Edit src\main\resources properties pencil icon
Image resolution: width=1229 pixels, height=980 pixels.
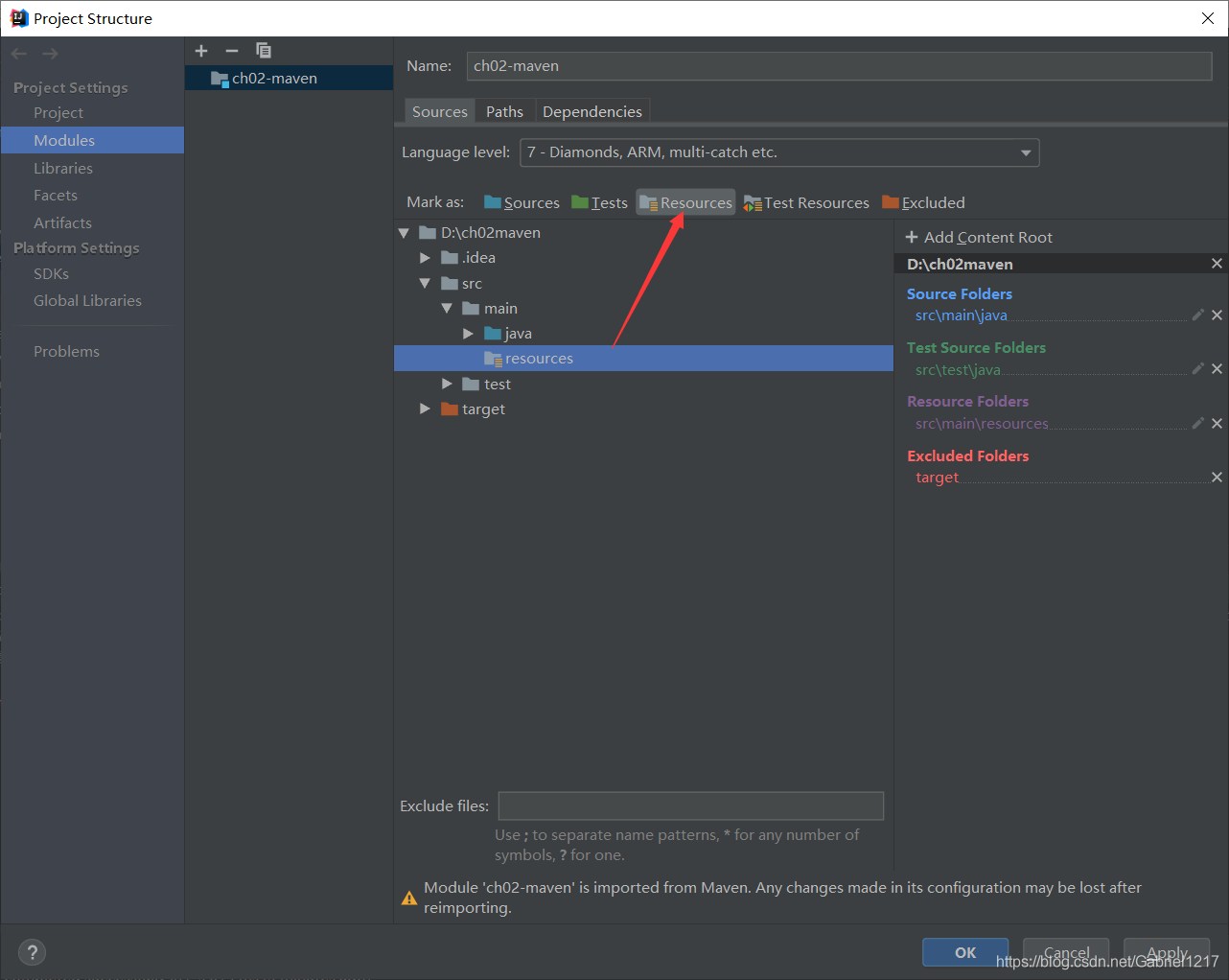(x=1197, y=423)
